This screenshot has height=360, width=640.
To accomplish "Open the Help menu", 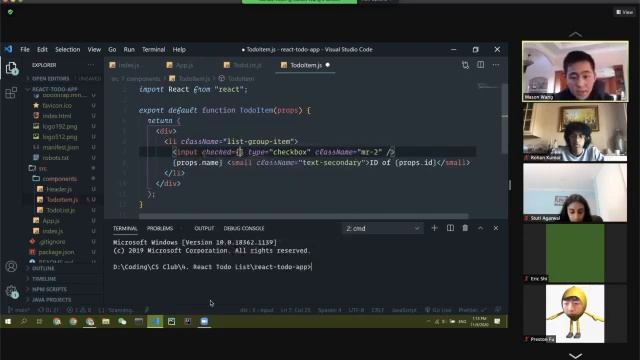I will pos(179,49).
